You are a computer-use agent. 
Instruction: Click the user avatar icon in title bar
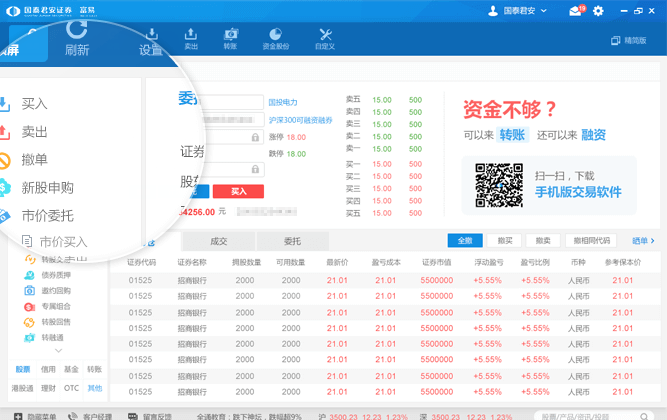(x=493, y=11)
